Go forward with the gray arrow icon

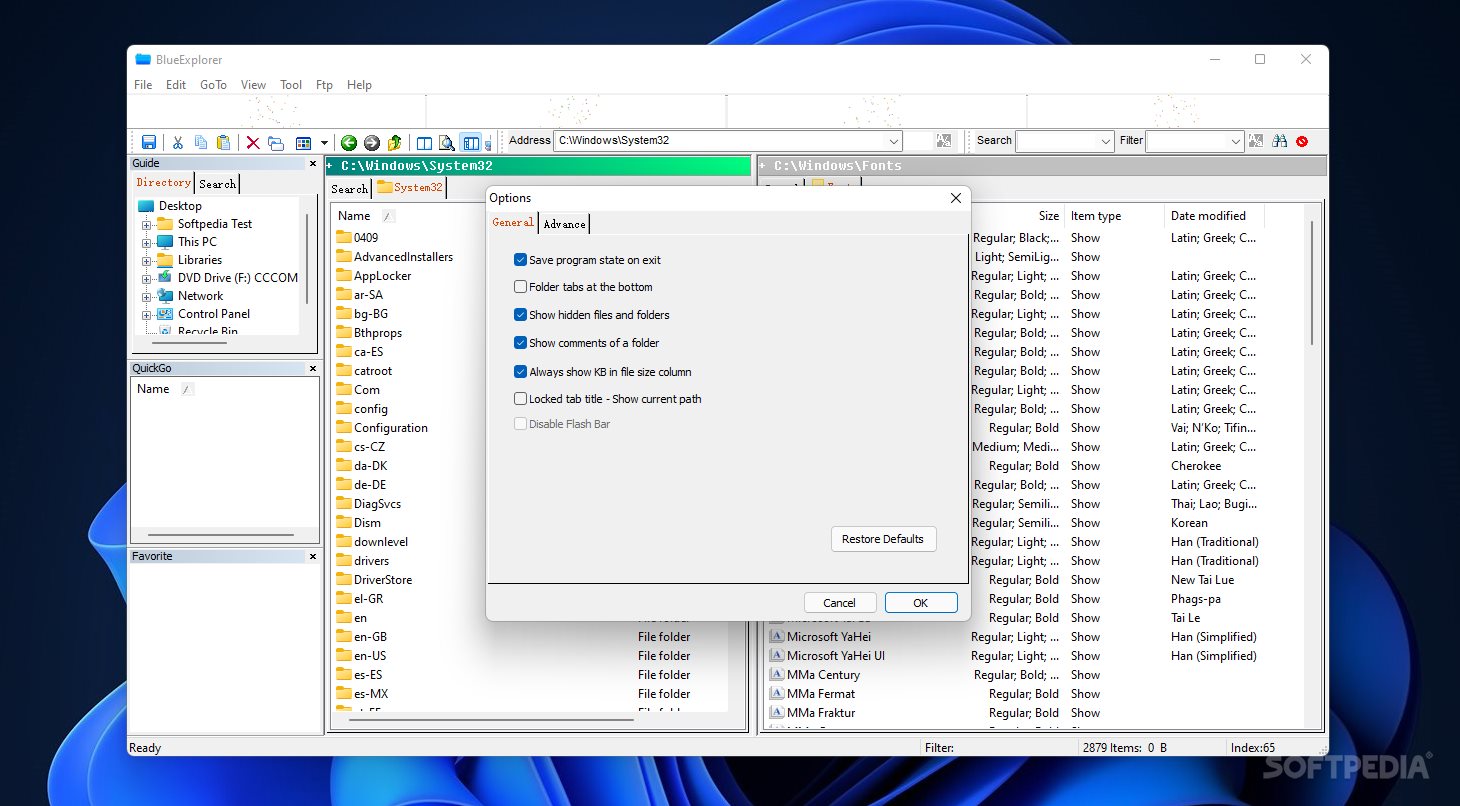(372, 143)
